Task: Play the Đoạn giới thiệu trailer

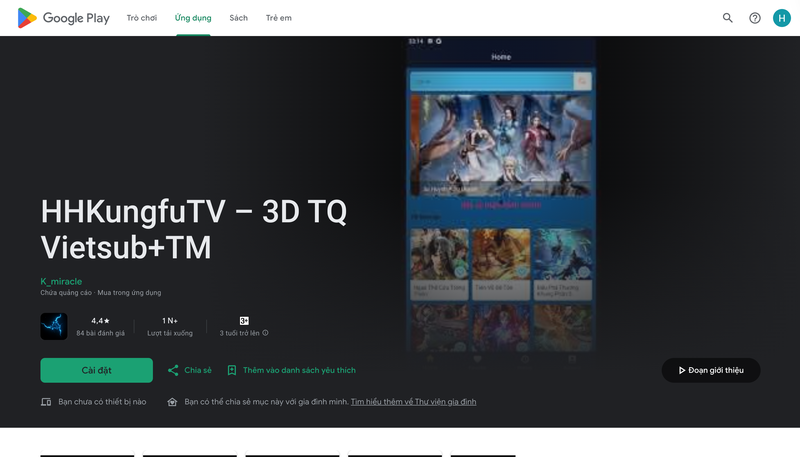Action: point(711,370)
